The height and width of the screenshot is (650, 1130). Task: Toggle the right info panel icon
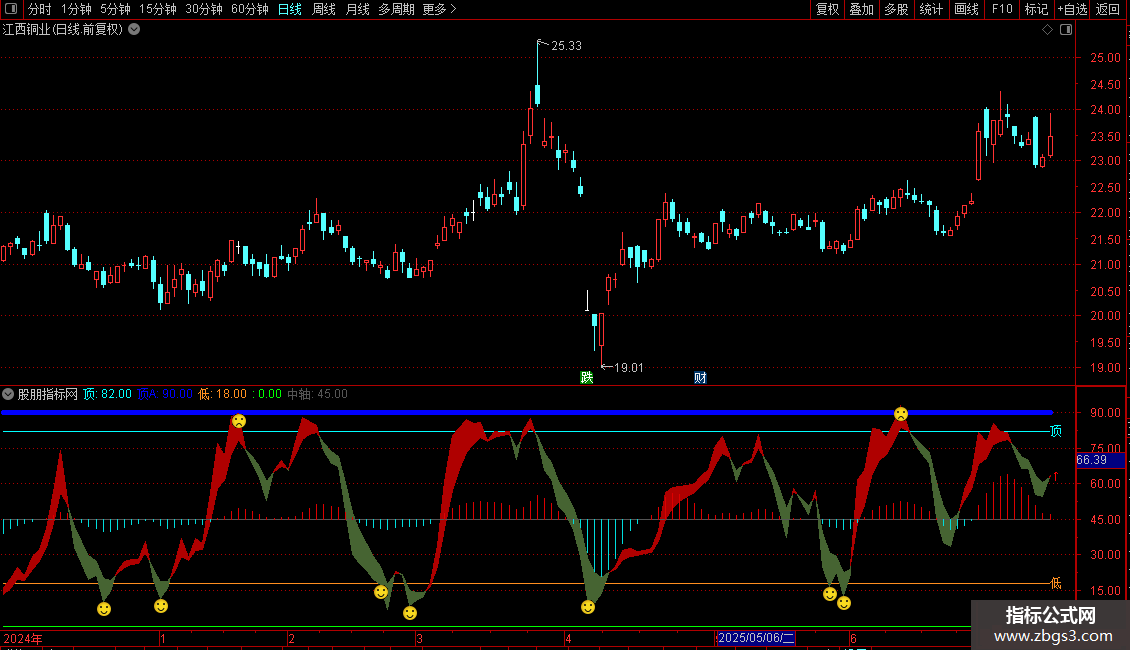click(x=1066, y=30)
